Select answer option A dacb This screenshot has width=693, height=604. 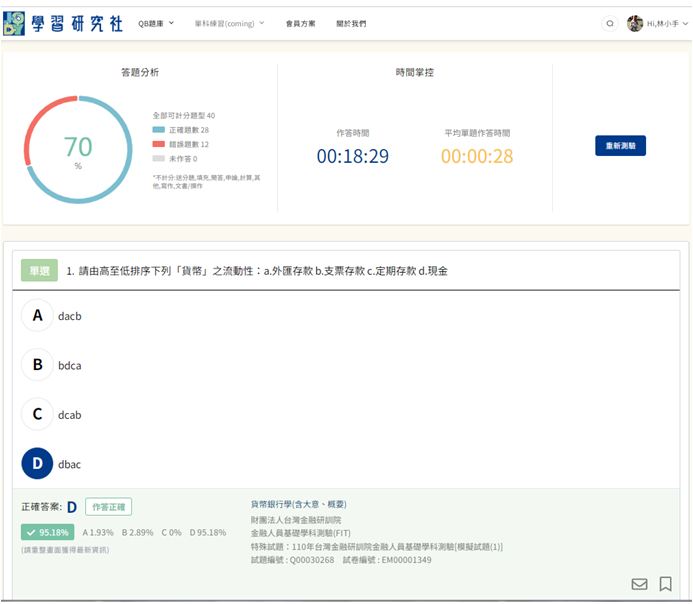click(x=38, y=316)
